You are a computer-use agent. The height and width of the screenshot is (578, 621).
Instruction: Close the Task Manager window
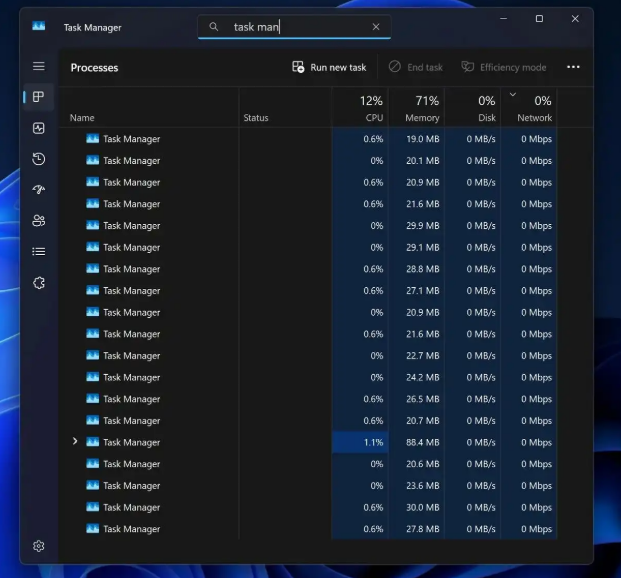tap(575, 19)
